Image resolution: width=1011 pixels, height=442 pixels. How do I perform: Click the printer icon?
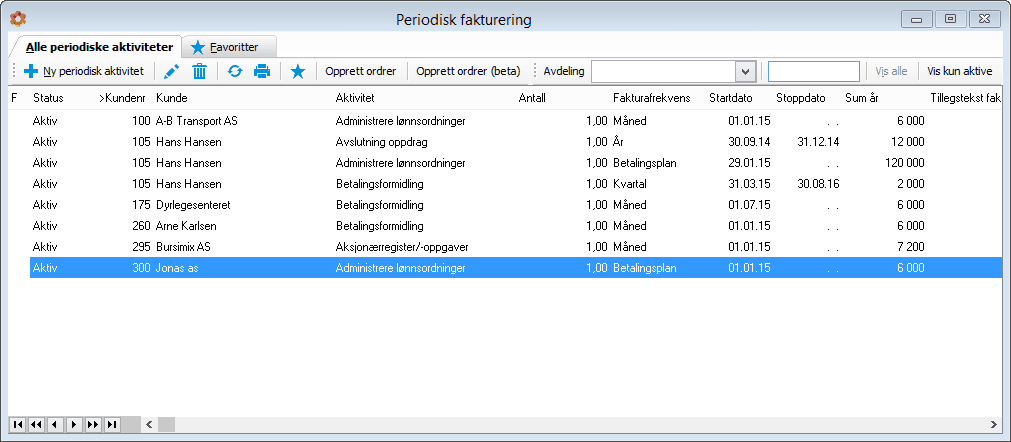pyautogui.click(x=262, y=72)
